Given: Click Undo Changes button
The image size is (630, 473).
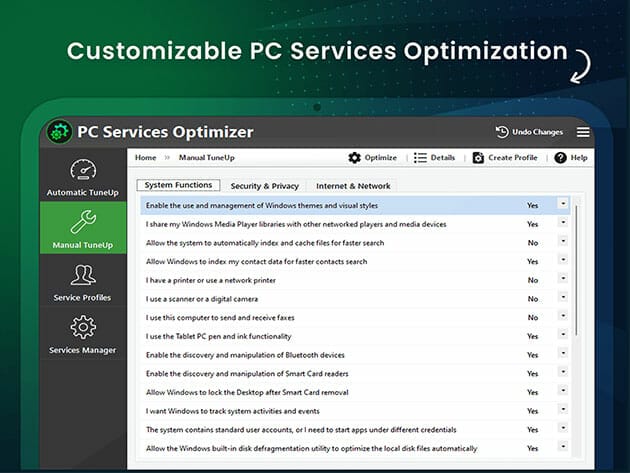Looking at the screenshot, I should click(x=529, y=132).
